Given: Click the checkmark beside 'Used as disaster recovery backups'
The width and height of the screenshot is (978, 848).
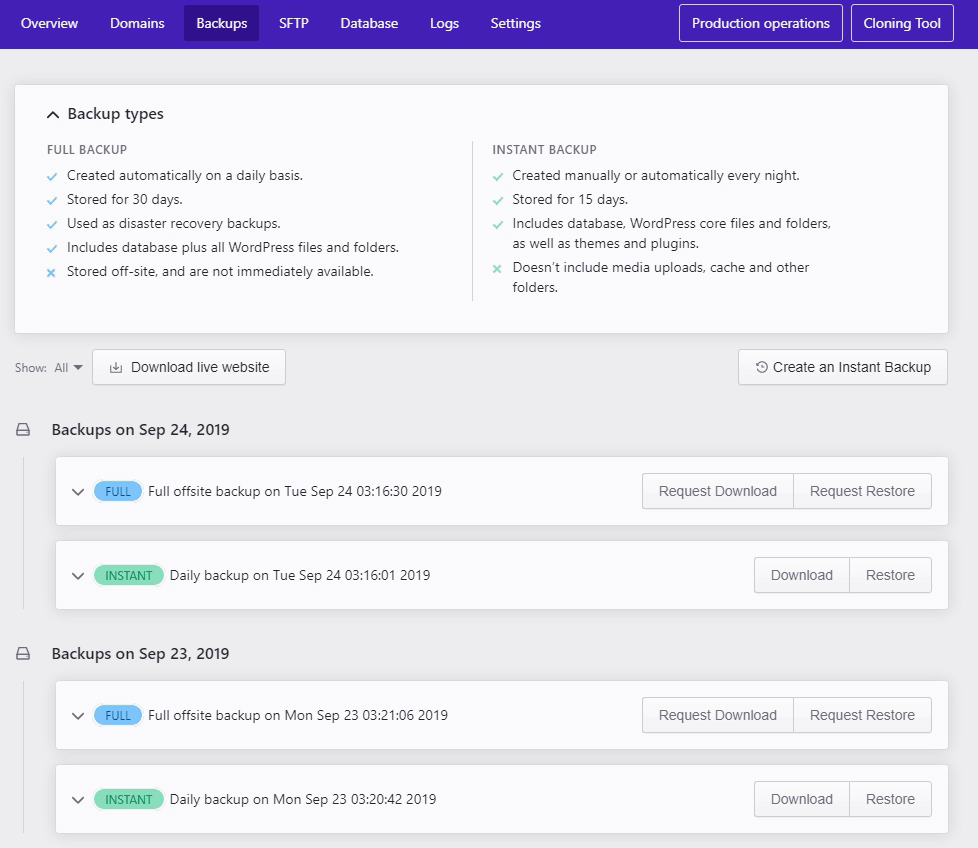Looking at the screenshot, I should coord(52,224).
